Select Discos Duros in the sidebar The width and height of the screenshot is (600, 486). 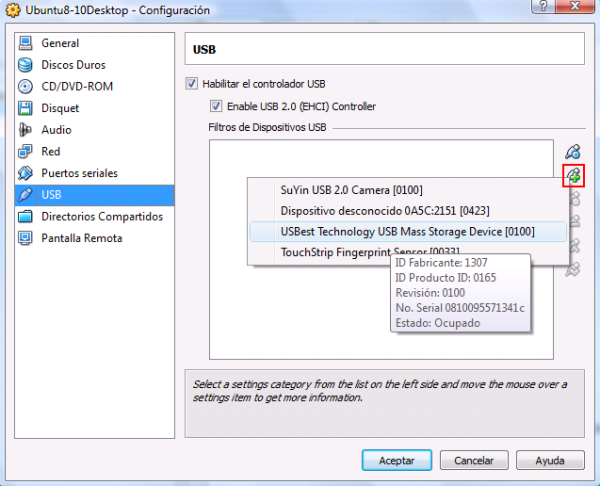pos(75,65)
